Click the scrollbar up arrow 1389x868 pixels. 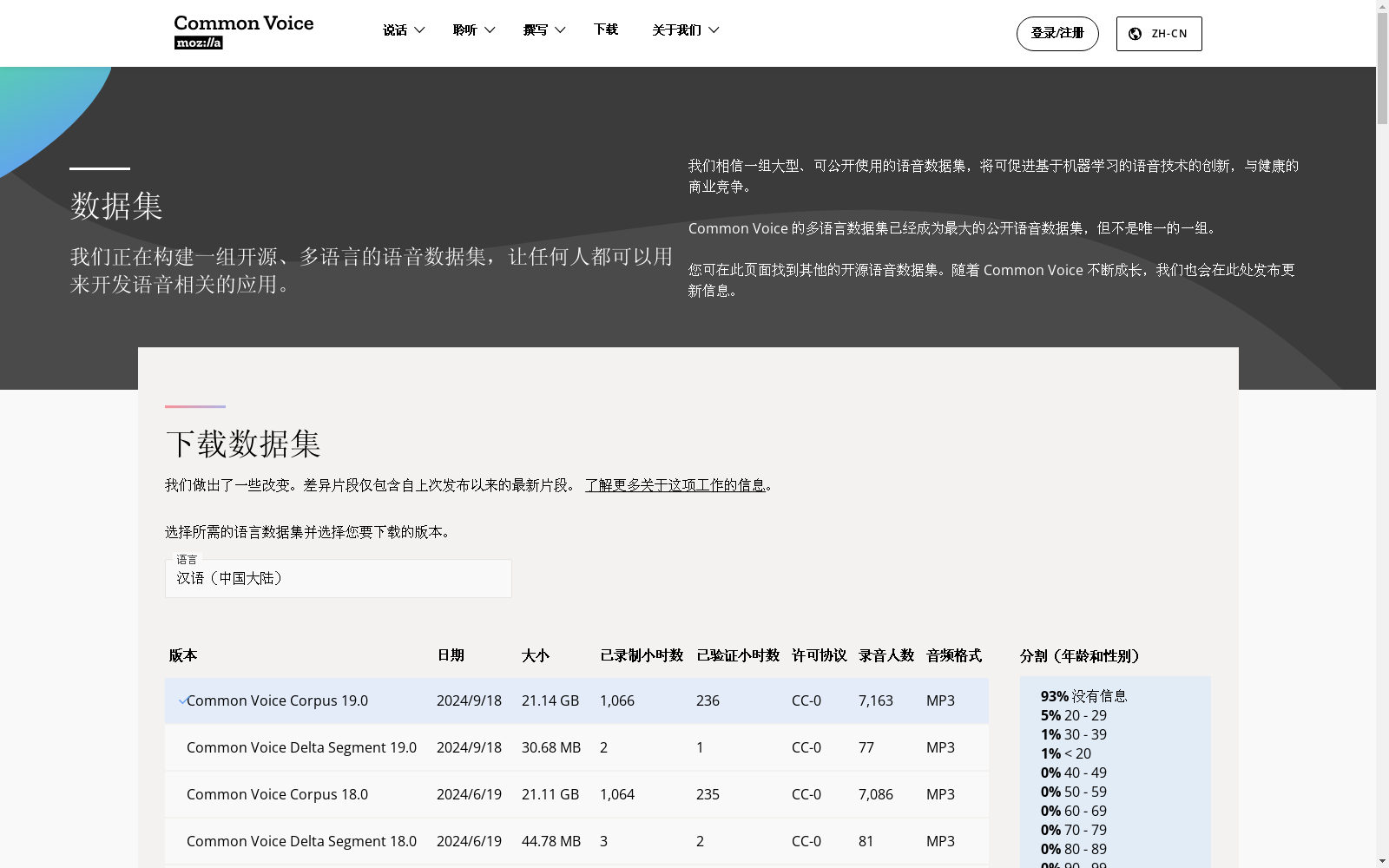tap(1382, 6)
